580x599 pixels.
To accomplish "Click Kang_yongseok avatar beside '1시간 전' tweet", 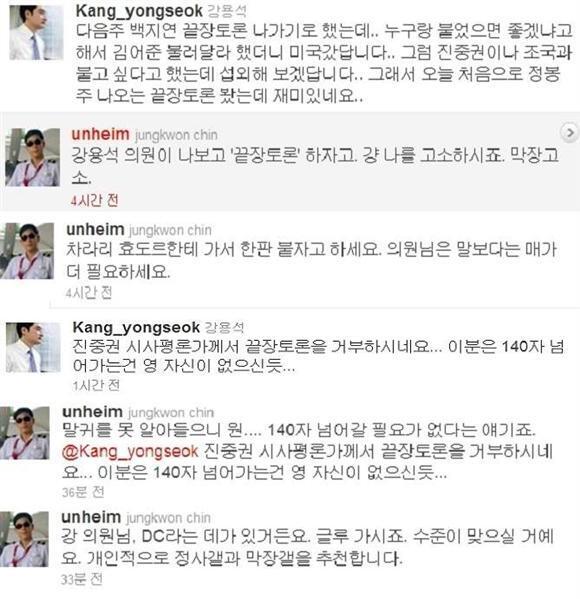I will [33, 347].
